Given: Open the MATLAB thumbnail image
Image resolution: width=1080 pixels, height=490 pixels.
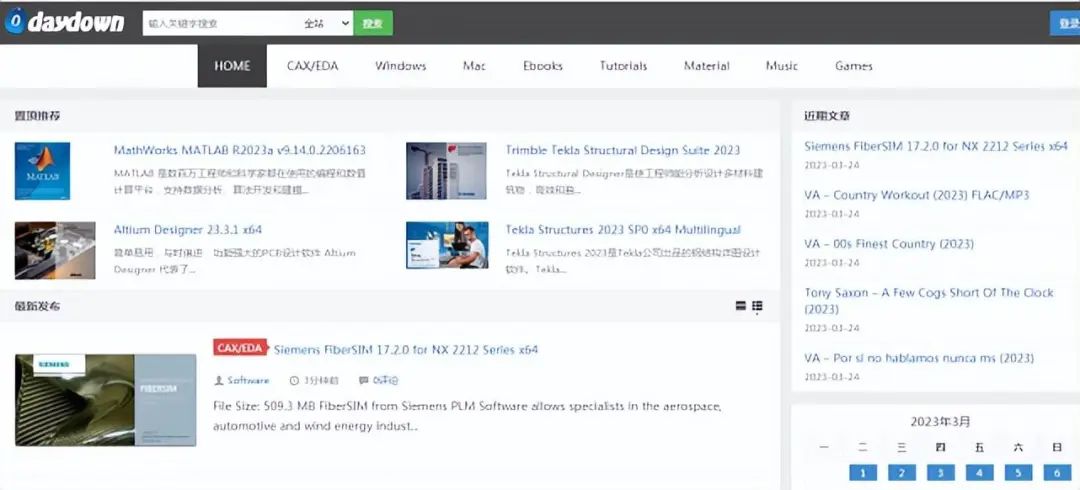Looking at the screenshot, I should 43,171.
